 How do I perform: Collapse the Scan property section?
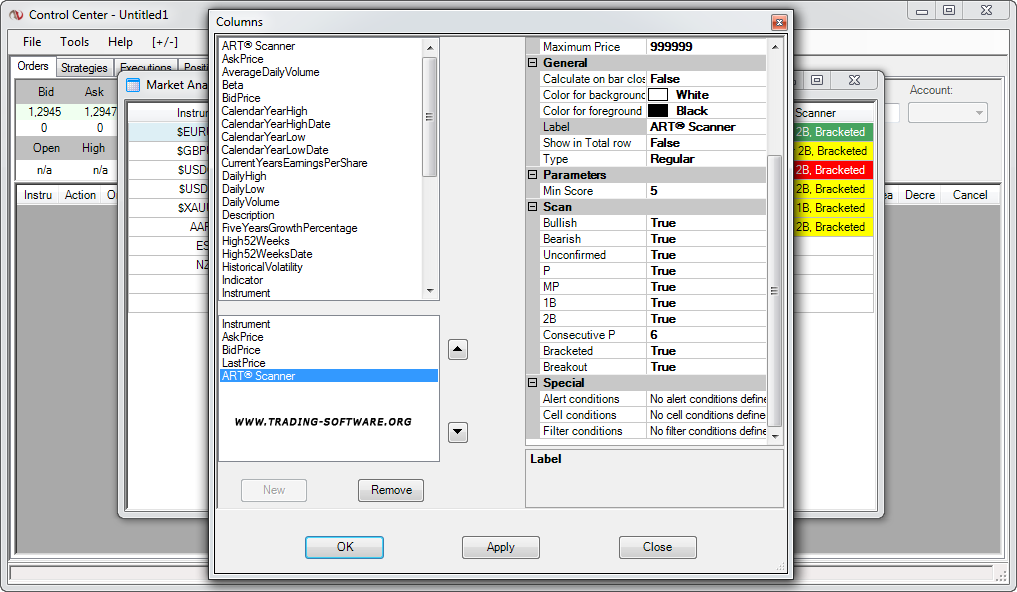(x=533, y=207)
